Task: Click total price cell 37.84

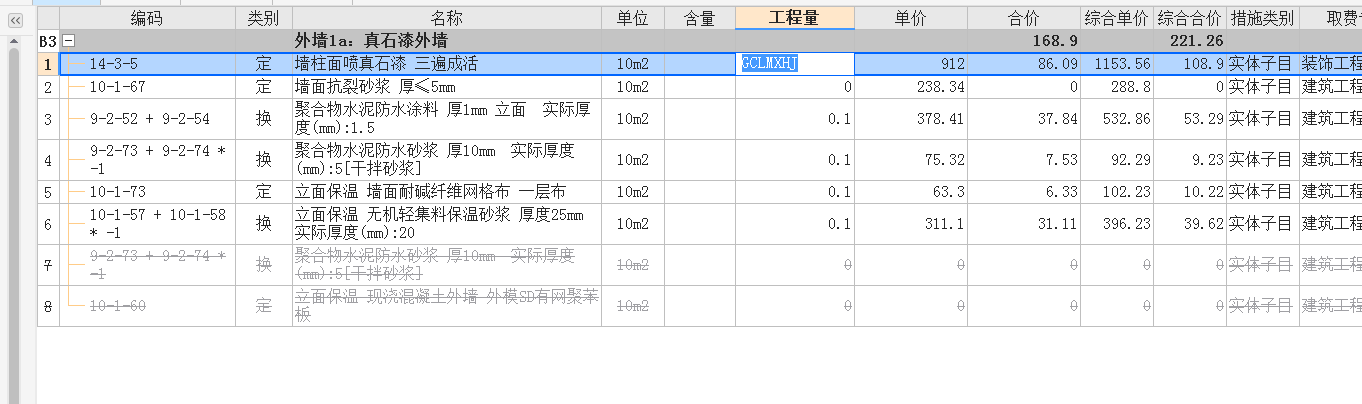Action: [x=1024, y=119]
